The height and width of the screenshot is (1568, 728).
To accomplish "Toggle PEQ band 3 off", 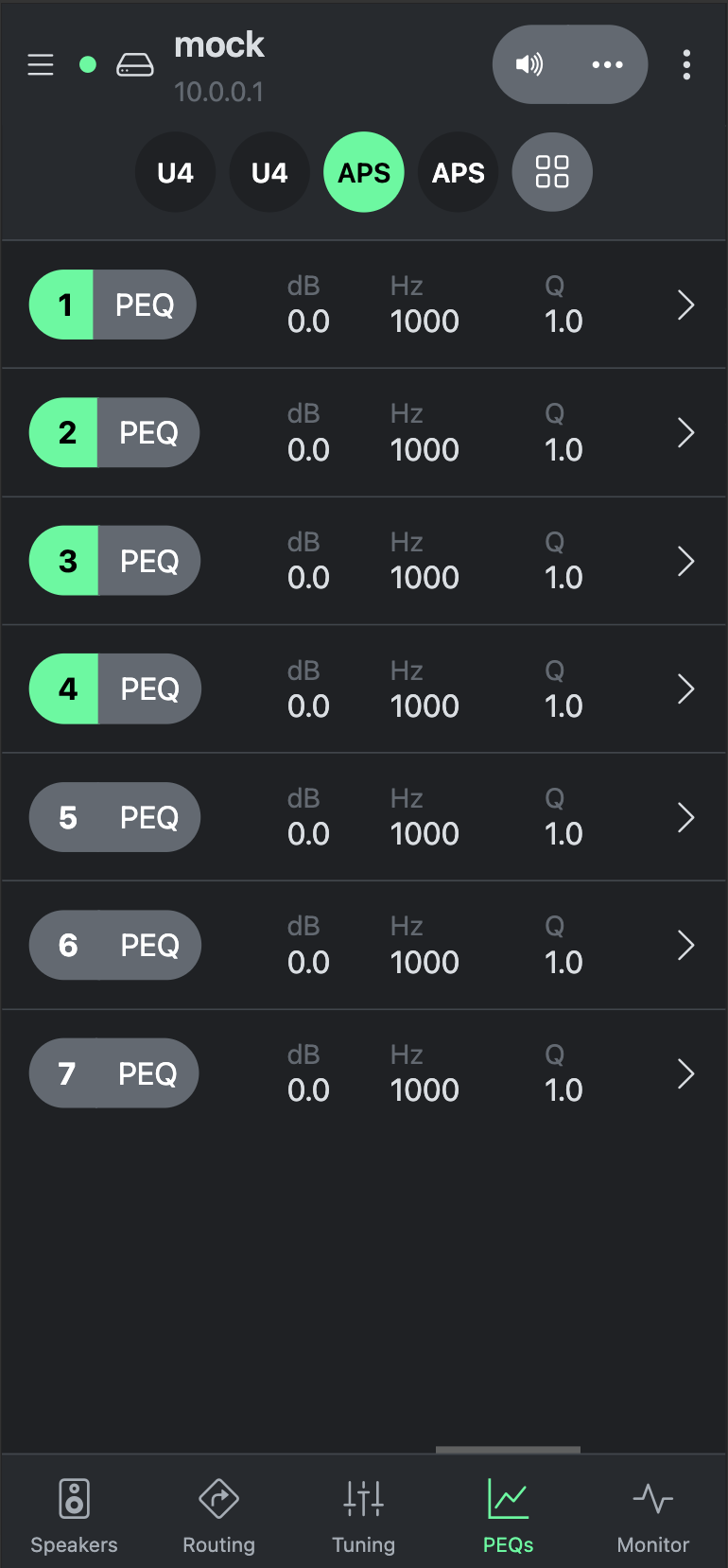I will point(65,561).
